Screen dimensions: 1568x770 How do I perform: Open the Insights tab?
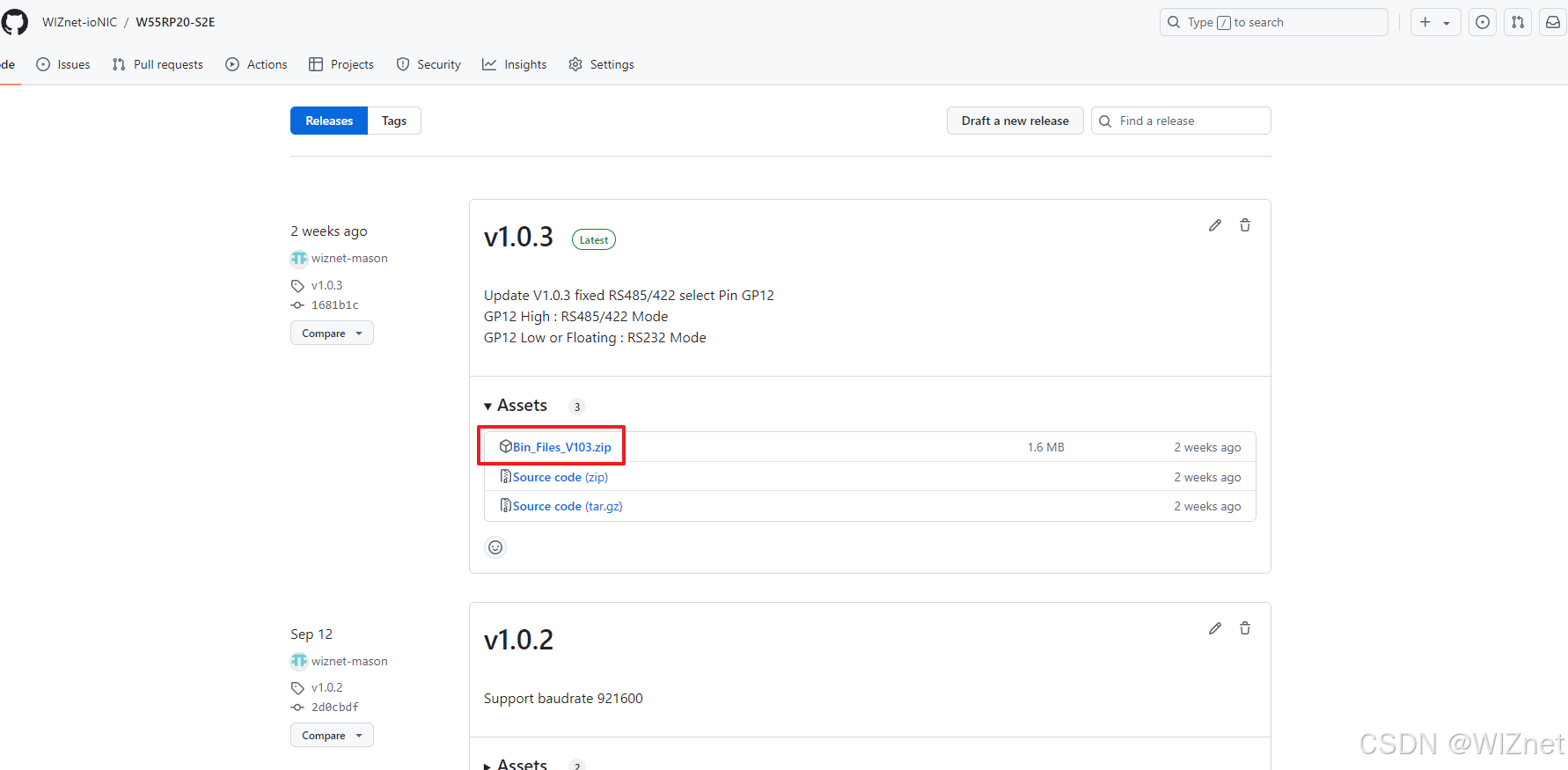pos(515,64)
